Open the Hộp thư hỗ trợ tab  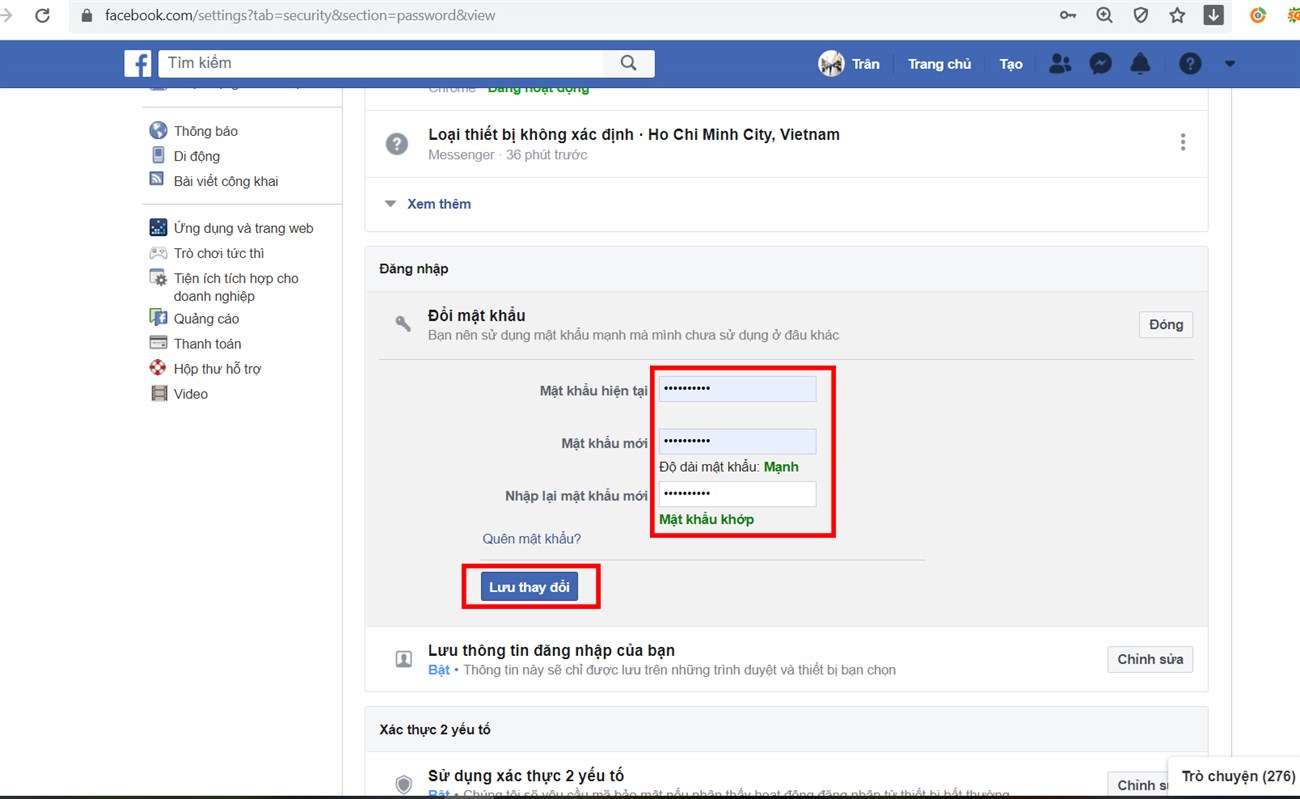[x=217, y=369]
